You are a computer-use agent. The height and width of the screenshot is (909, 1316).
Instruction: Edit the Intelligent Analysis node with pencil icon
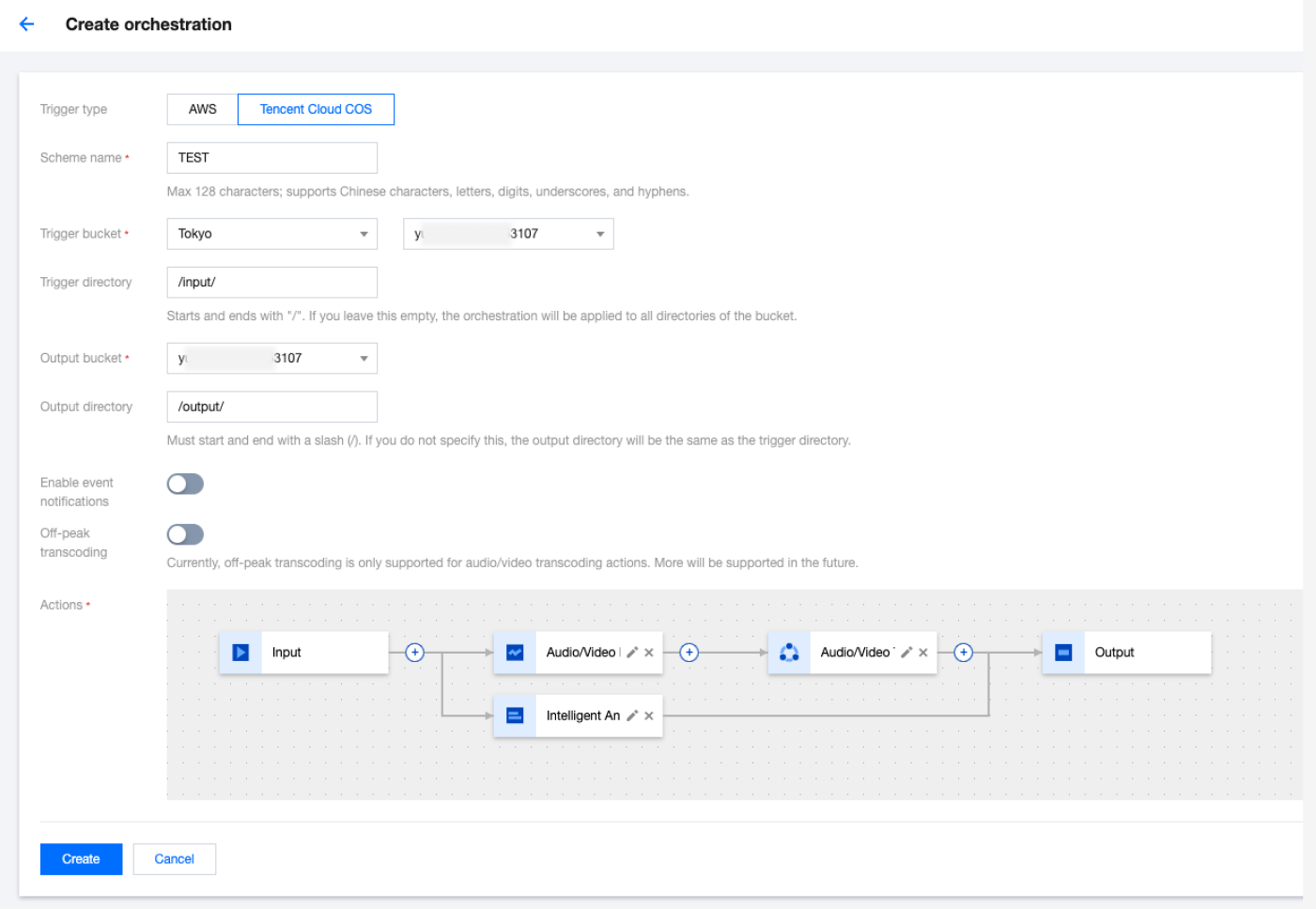[x=632, y=716]
